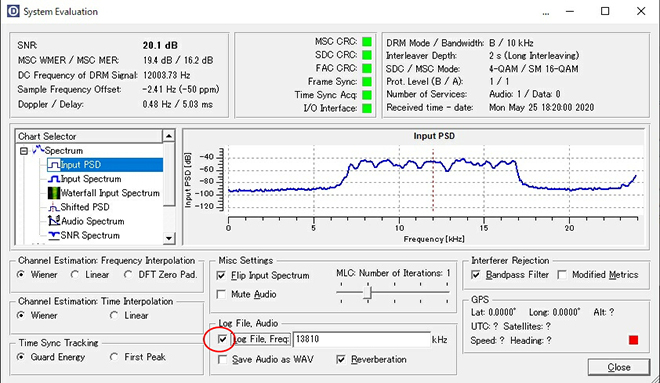Click the Chart Selector scroll-up arrow
Image resolution: width=660 pixels, height=383 pixels.
(x=169, y=136)
